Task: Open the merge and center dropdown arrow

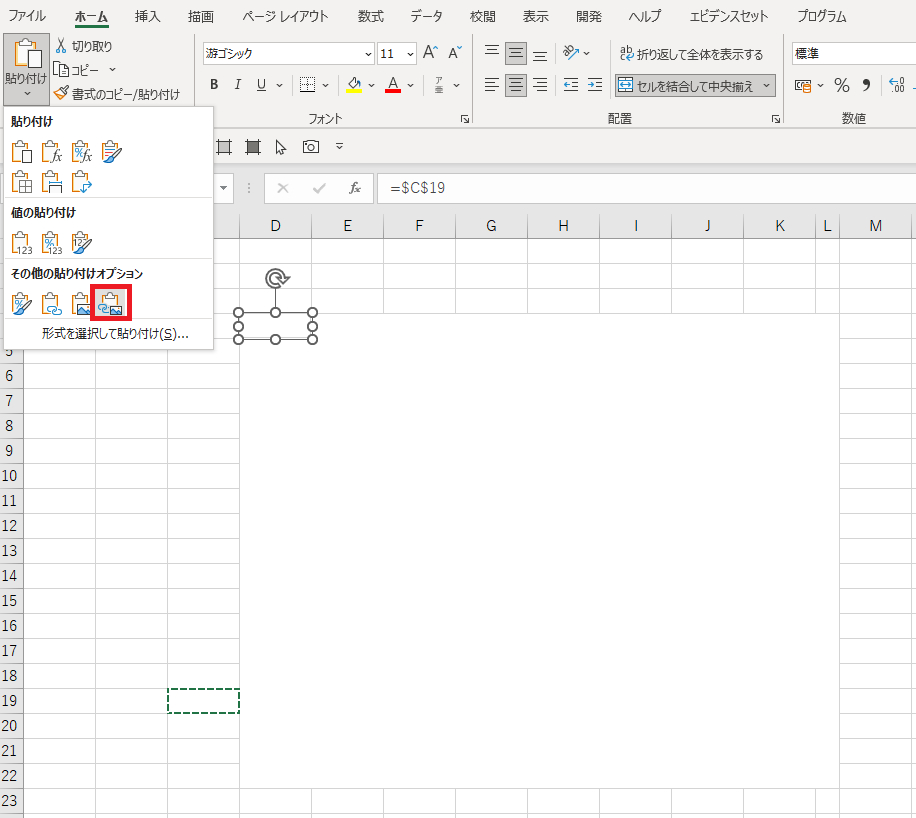Action: 767,85
